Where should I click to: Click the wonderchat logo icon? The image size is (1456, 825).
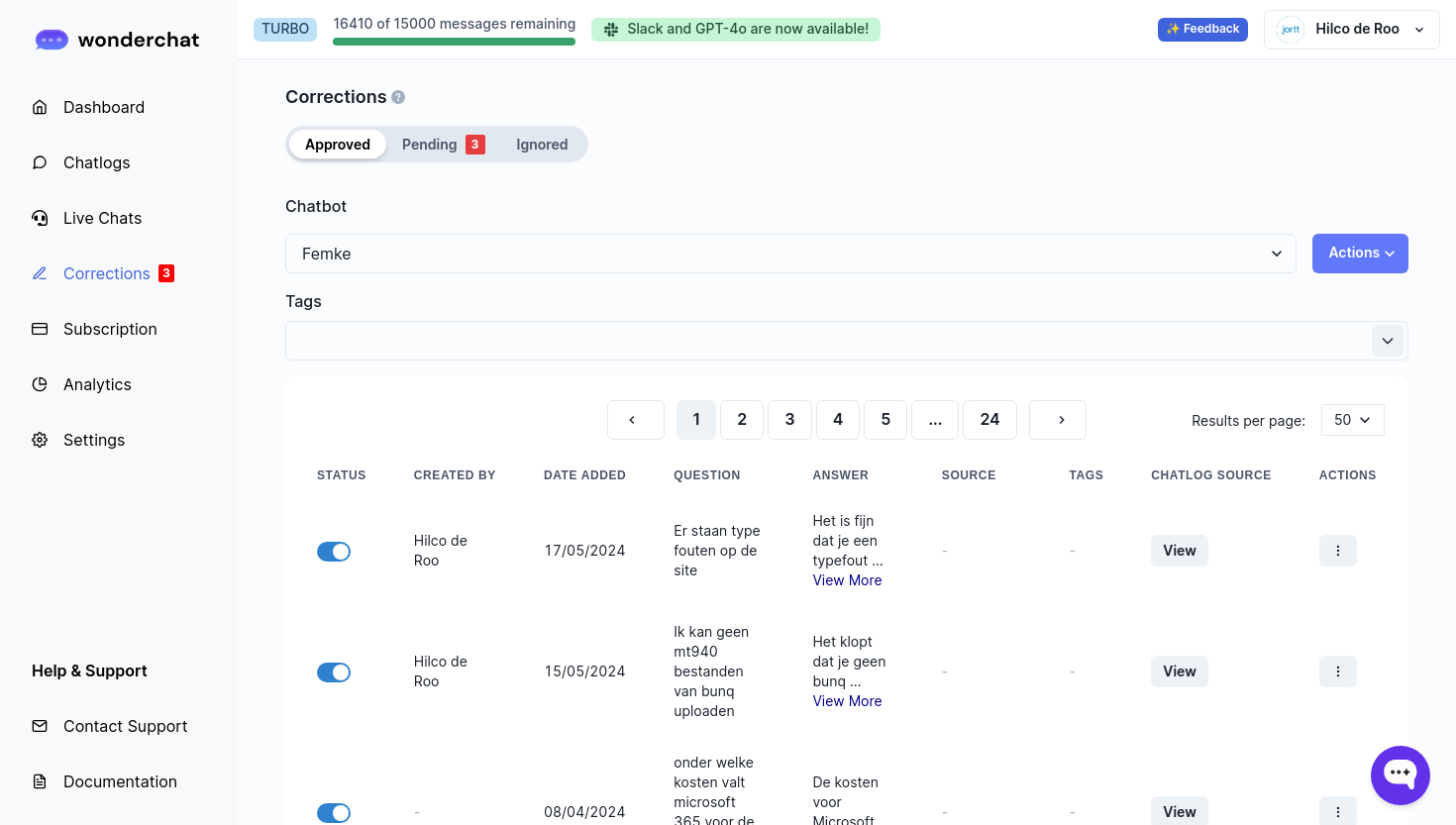click(x=52, y=40)
